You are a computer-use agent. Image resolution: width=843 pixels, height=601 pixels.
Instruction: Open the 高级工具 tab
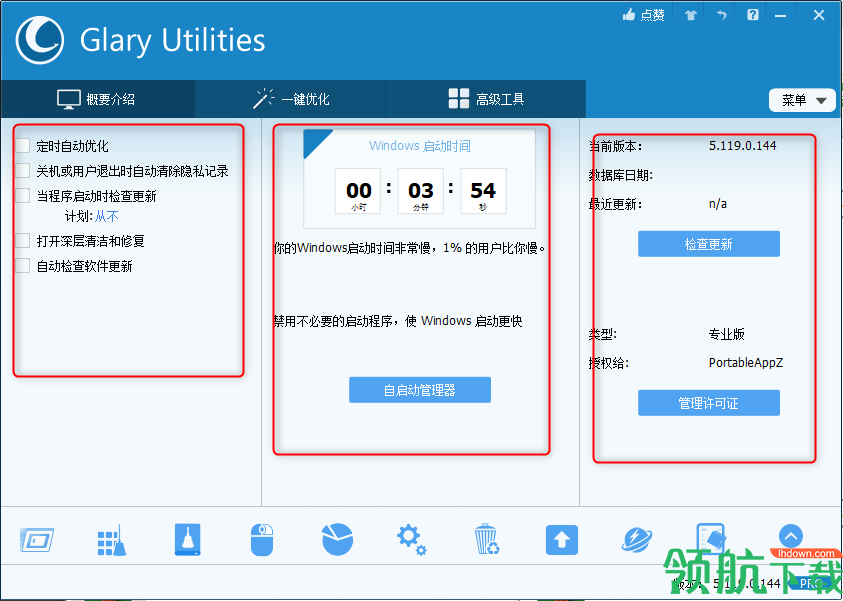click(487, 99)
